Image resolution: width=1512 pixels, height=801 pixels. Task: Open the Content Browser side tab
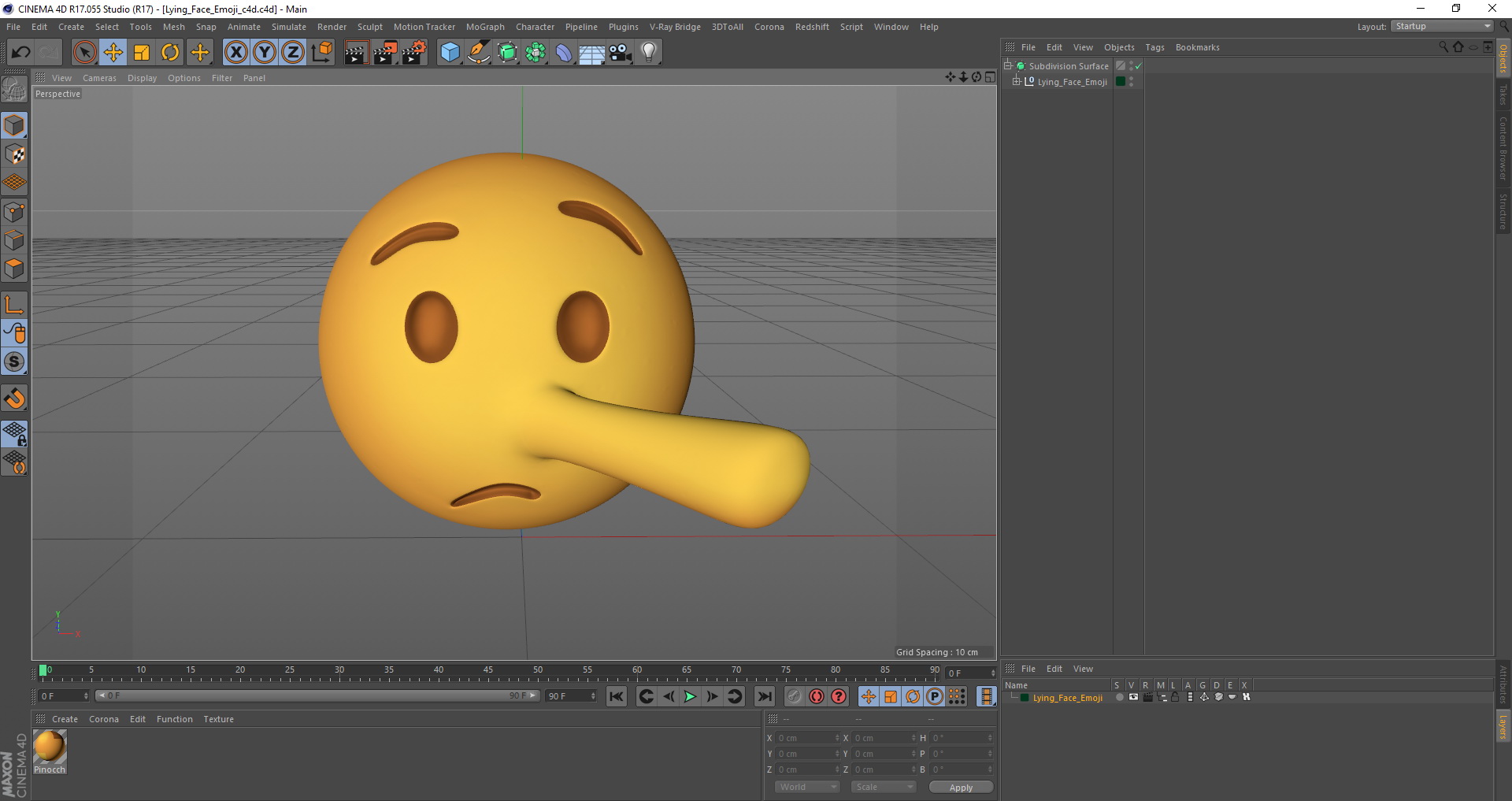[x=1503, y=148]
